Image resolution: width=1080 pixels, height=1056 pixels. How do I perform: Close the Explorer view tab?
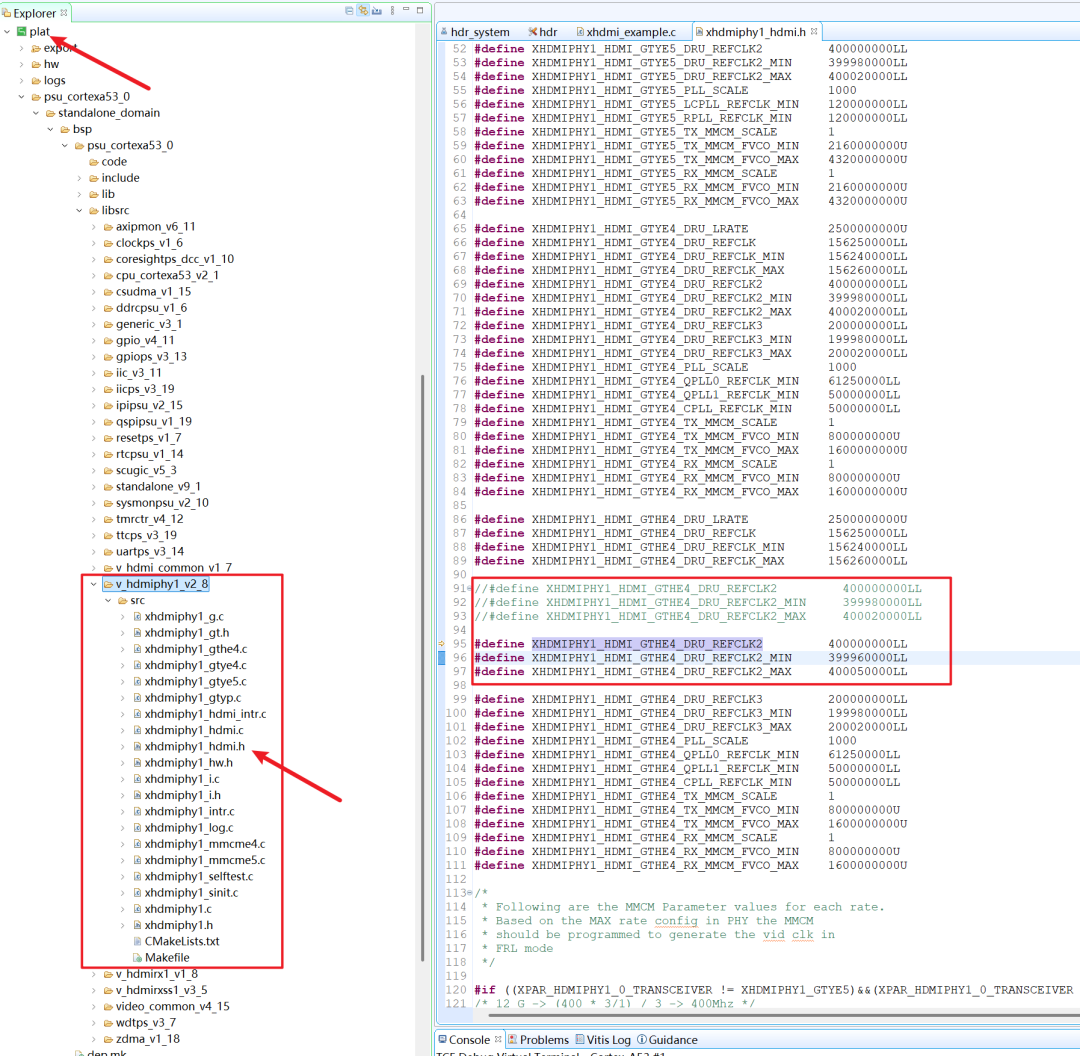coord(65,13)
